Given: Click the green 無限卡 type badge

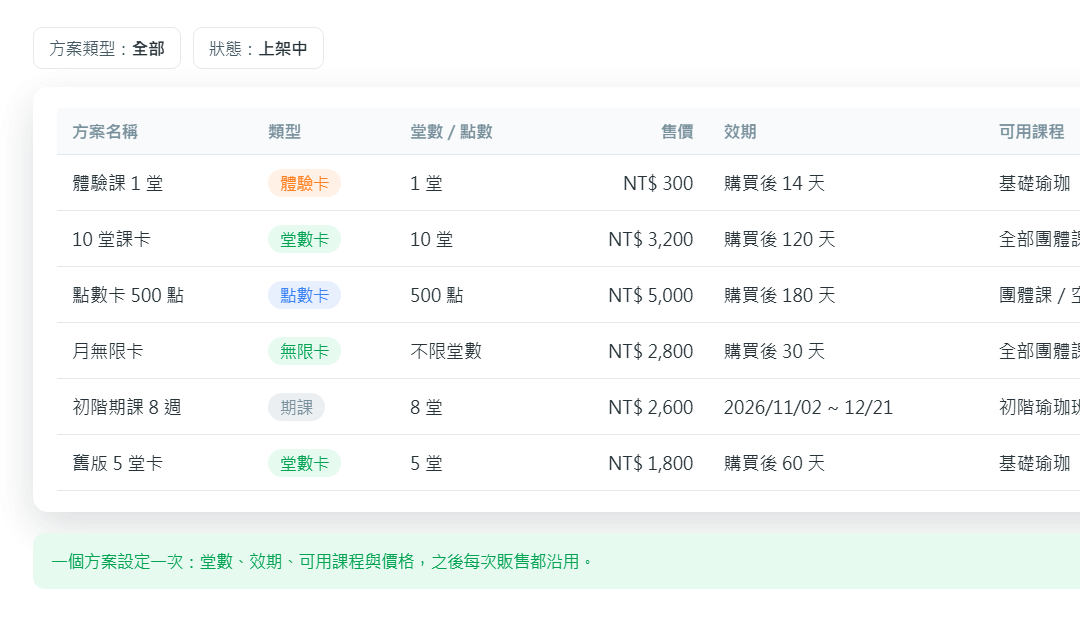Looking at the screenshot, I should tap(304, 351).
